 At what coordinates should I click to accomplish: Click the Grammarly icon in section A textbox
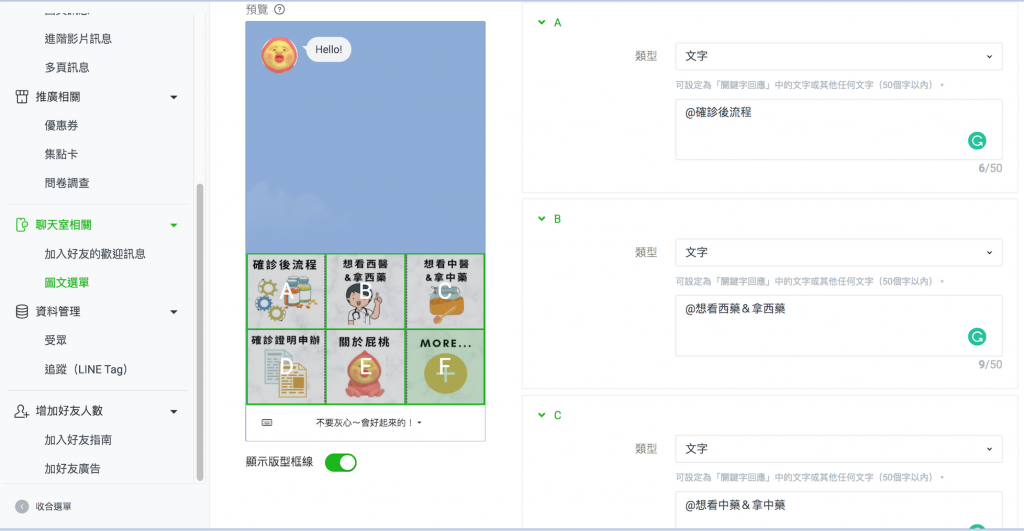coord(976,140)
